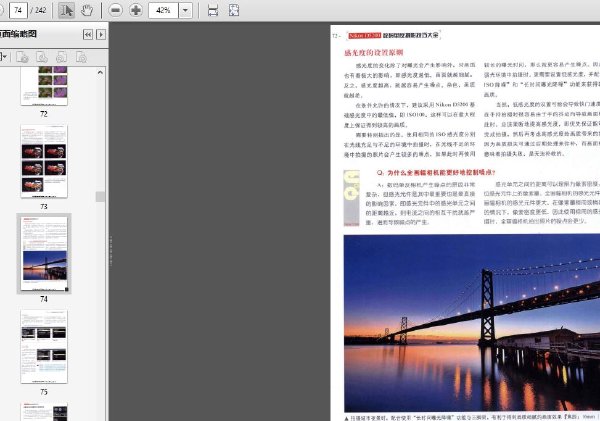The width and height of the screenshot is (600, 421).
Task: Activate the Select tool arrow icon
Action: (66, 10)
